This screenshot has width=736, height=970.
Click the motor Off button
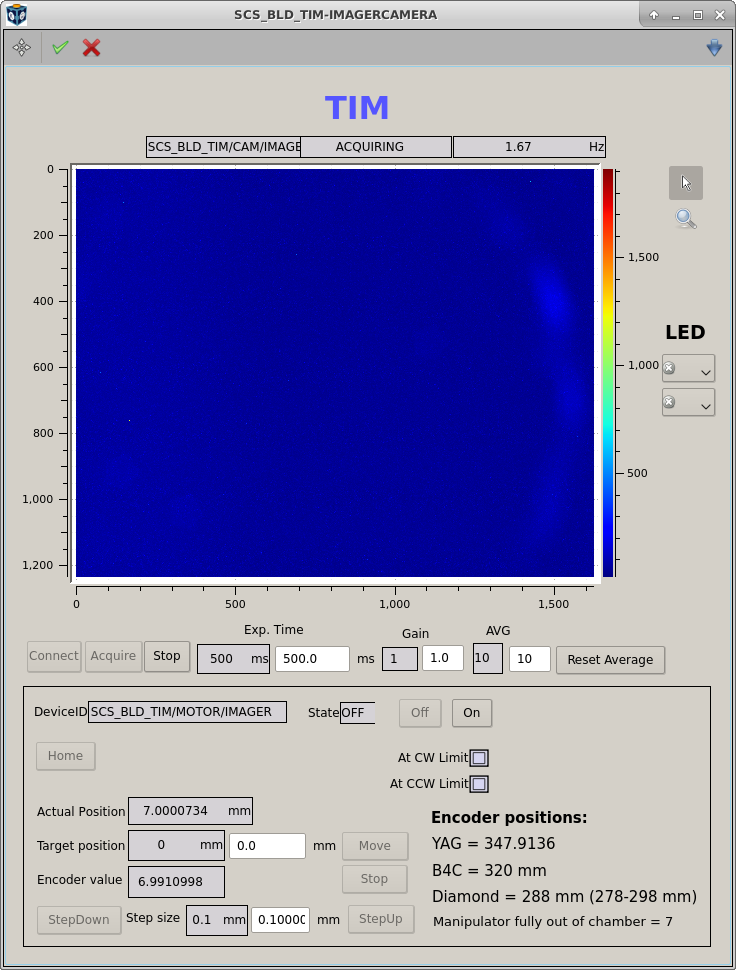[420, 713]
